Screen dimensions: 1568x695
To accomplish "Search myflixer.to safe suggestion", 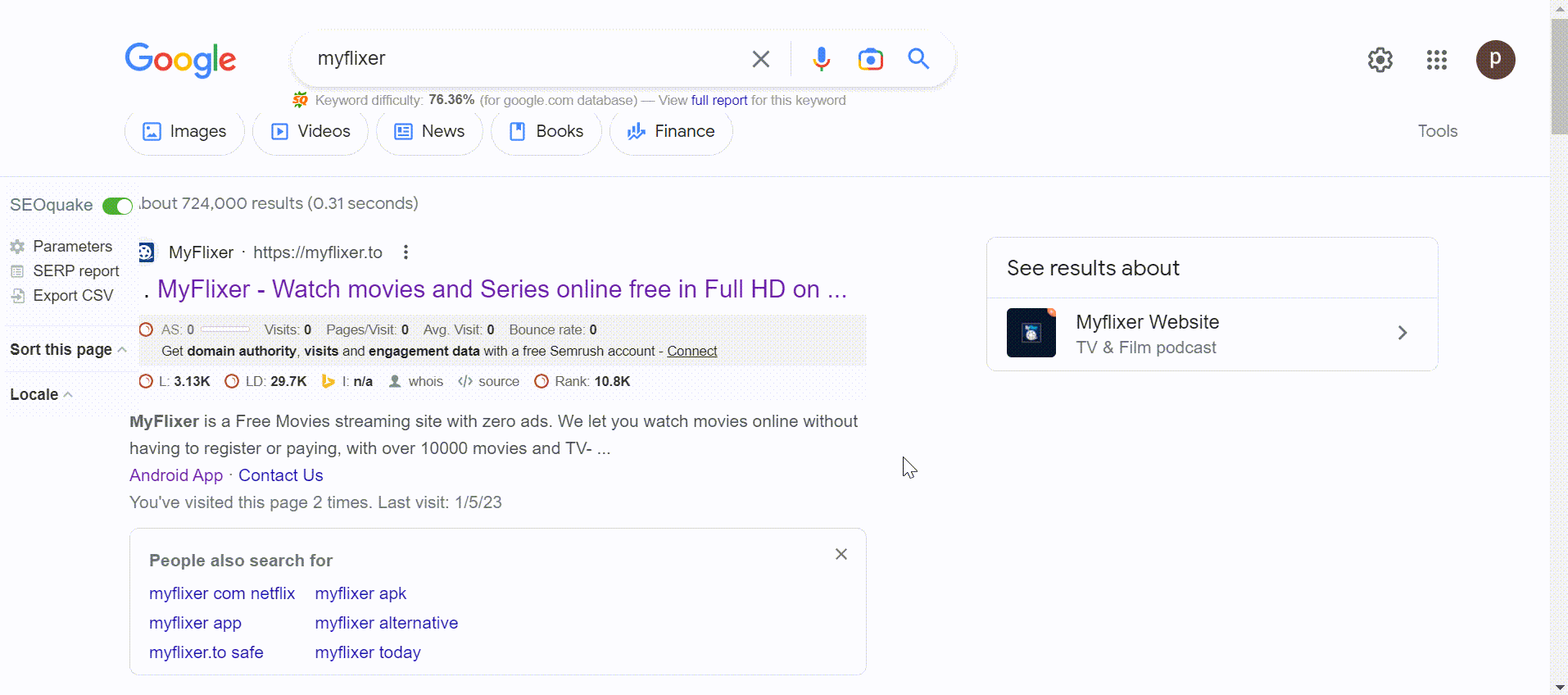I will 206,652.
